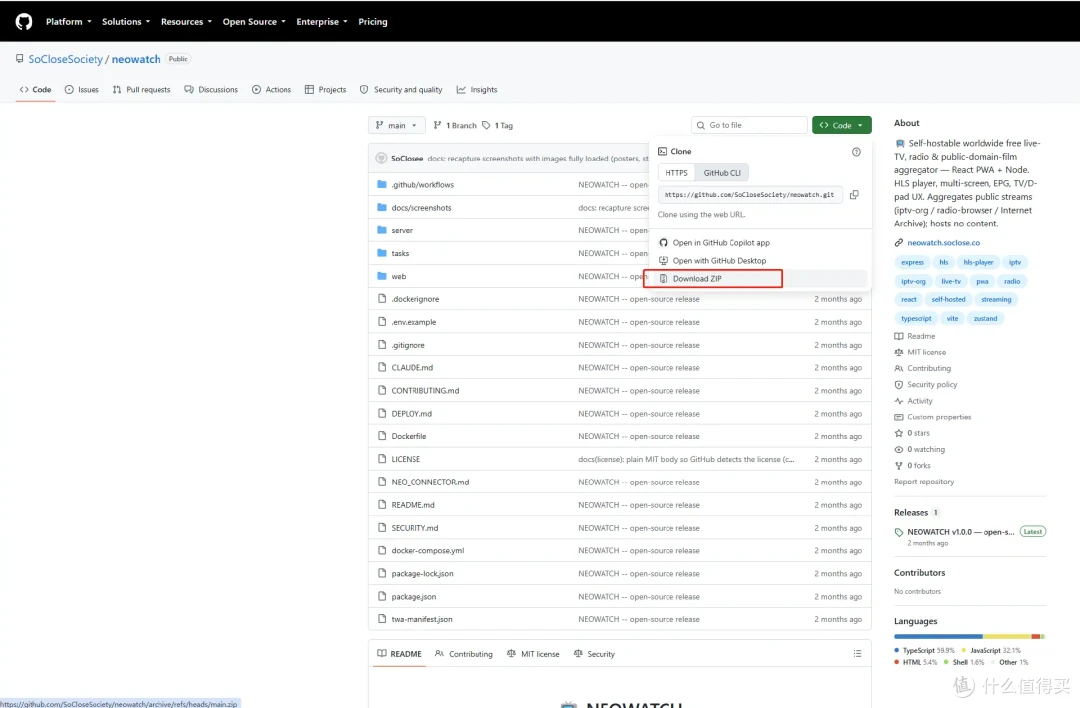Click the Go to file search field

click(749, 125)
